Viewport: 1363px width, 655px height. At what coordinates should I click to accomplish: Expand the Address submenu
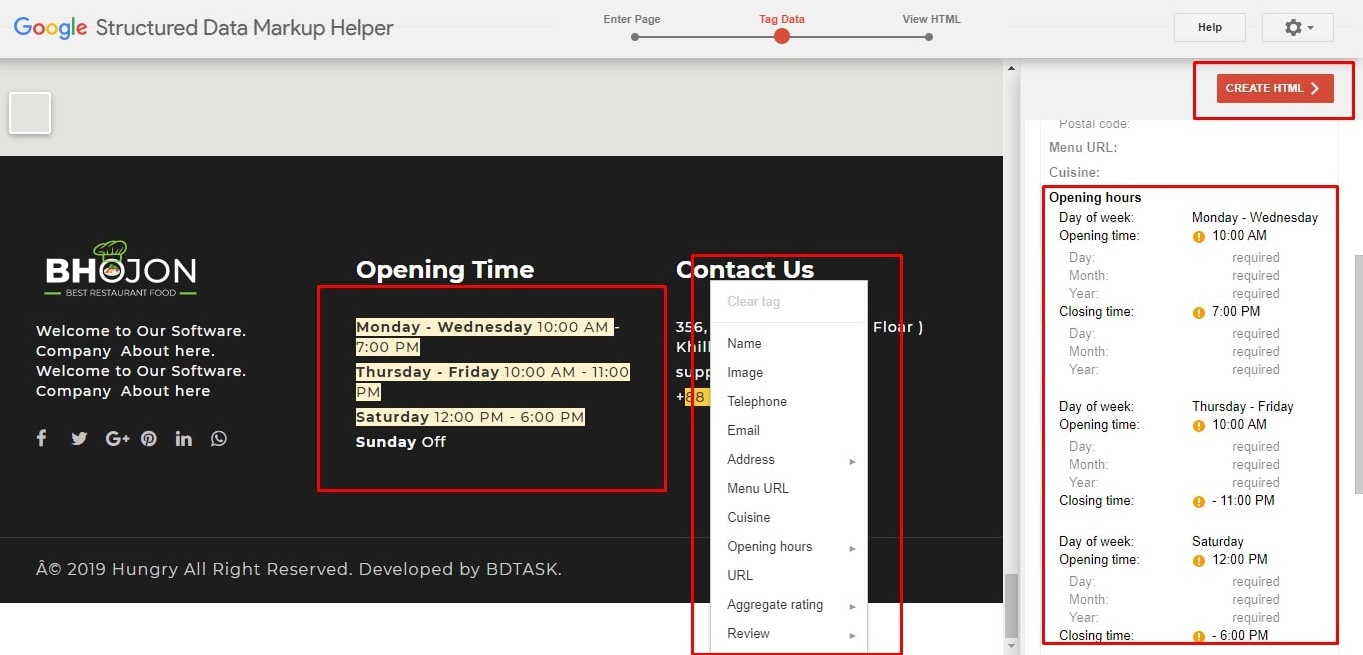[x=788, y=460]
